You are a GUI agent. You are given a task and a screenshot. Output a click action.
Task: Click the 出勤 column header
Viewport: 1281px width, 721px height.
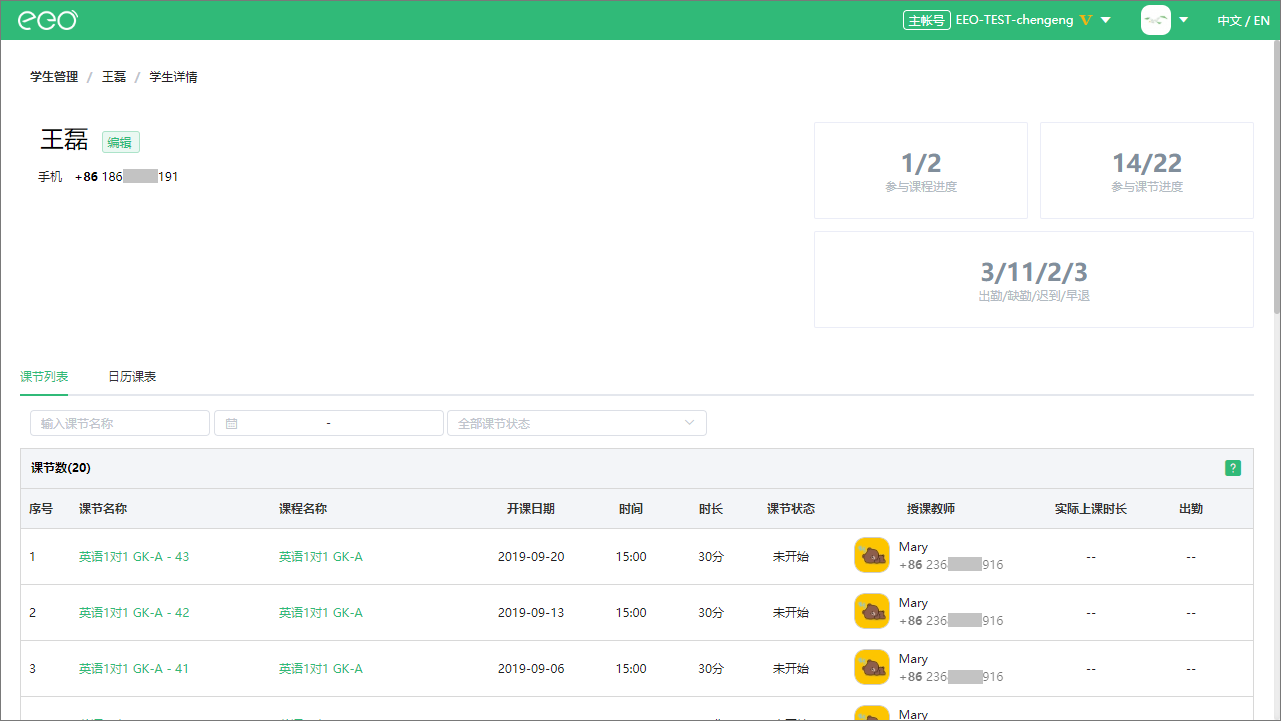[x=1191, y=509]
